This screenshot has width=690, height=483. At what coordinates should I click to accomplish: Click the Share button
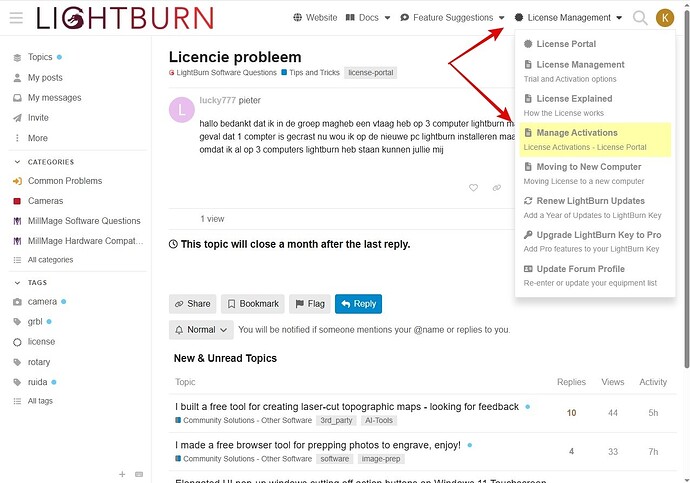pyautogui.click(x=193, y=304)
